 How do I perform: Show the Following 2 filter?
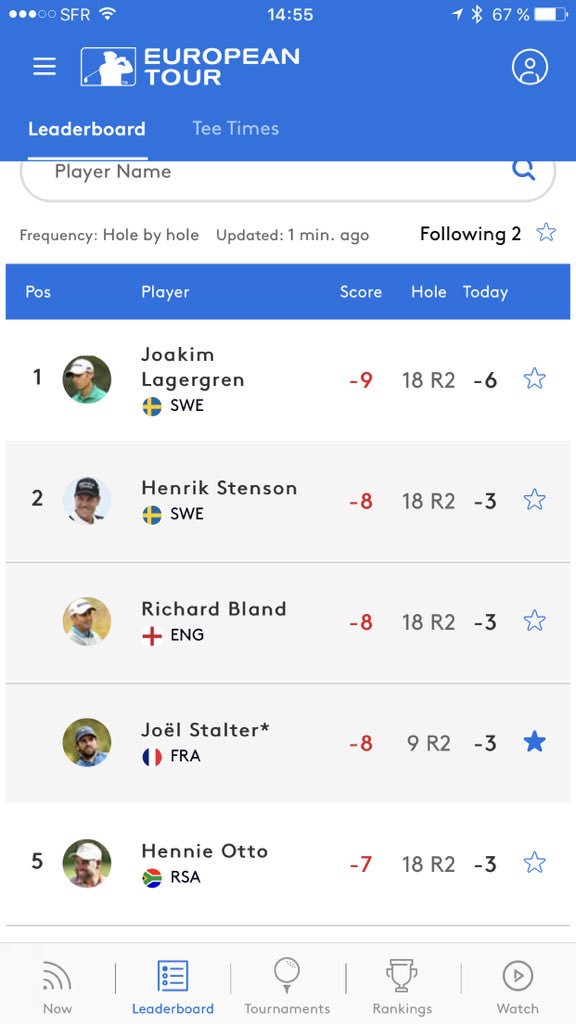(x=487, y=233)
